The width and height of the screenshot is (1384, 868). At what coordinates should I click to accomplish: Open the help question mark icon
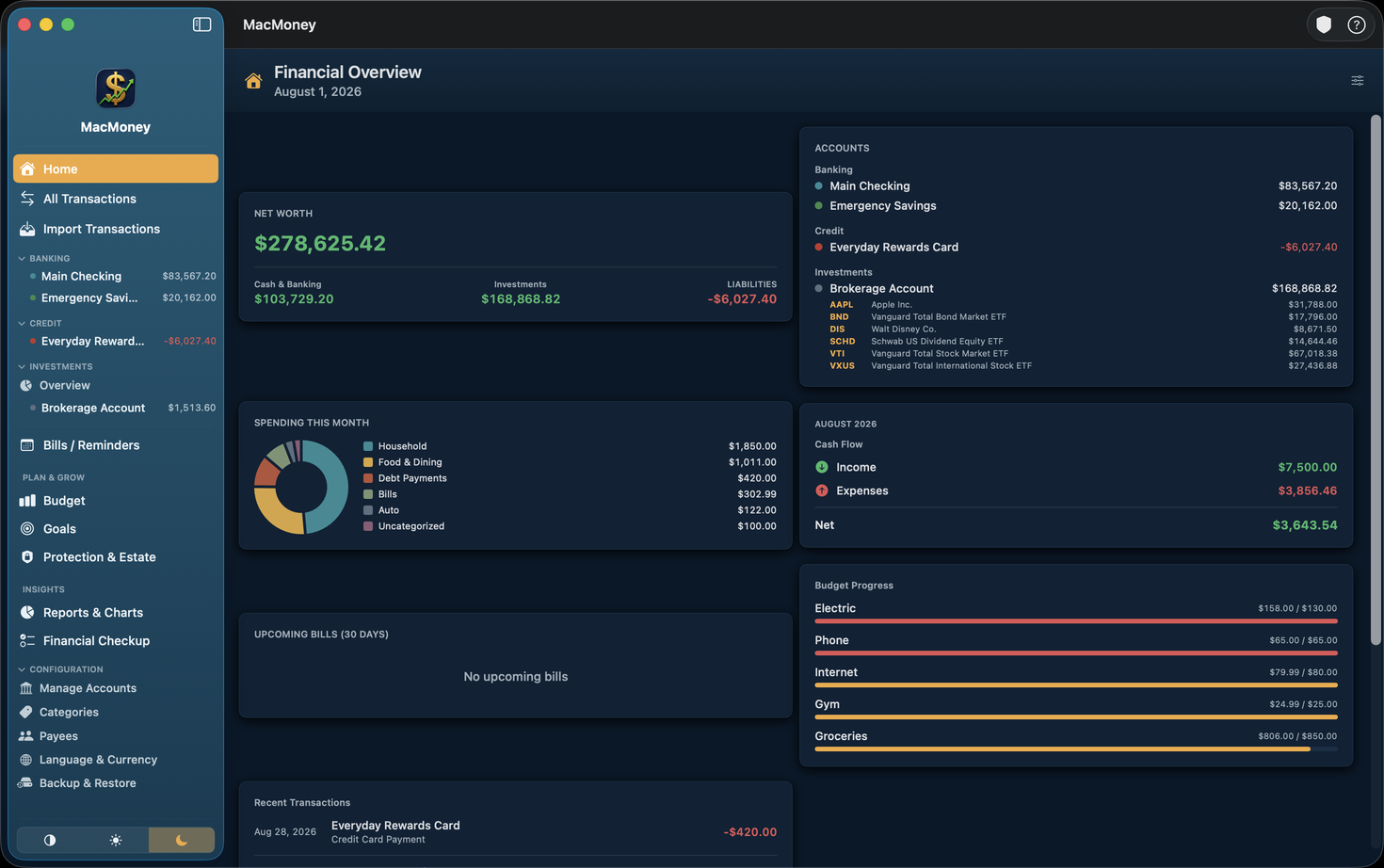click(1356, 25)
